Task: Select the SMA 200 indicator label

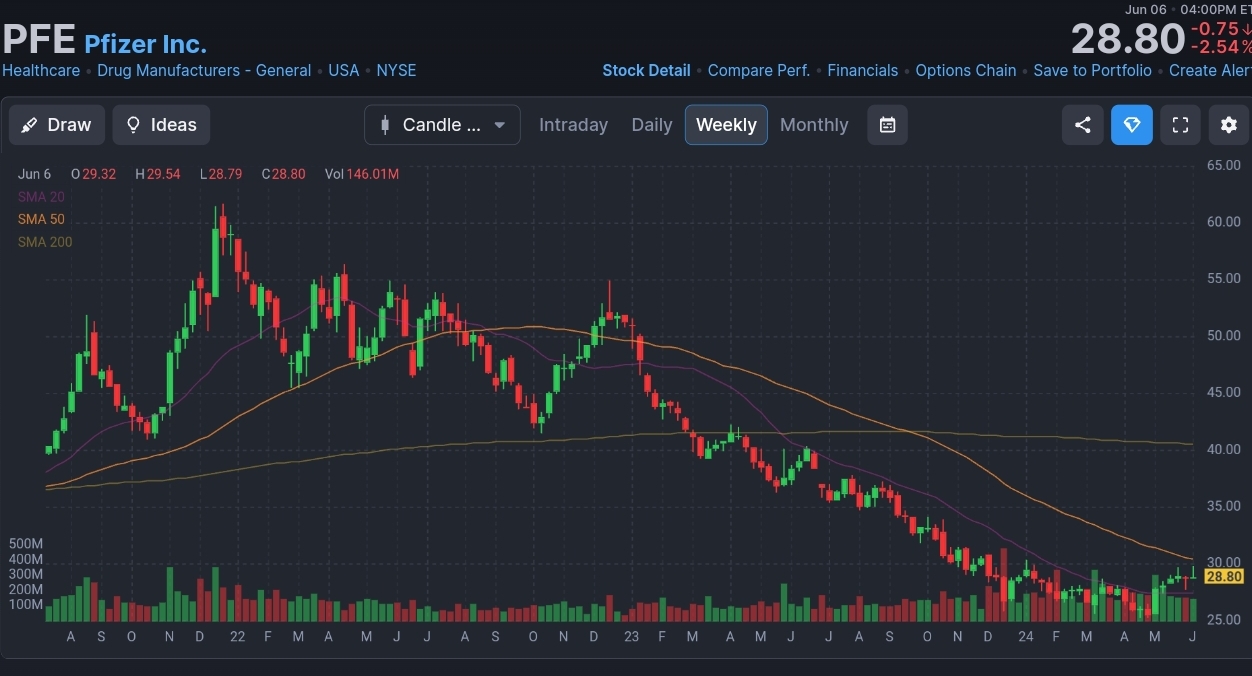Action: click(x=45, y=242)
